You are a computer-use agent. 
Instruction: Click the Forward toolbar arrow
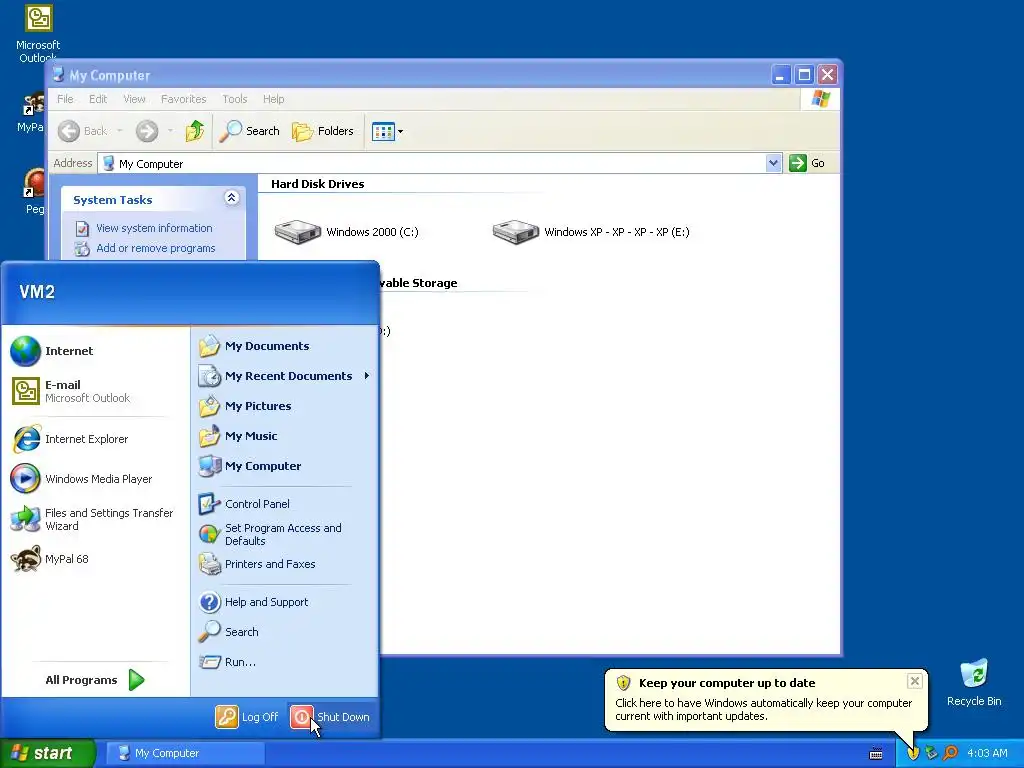point(147,131)
